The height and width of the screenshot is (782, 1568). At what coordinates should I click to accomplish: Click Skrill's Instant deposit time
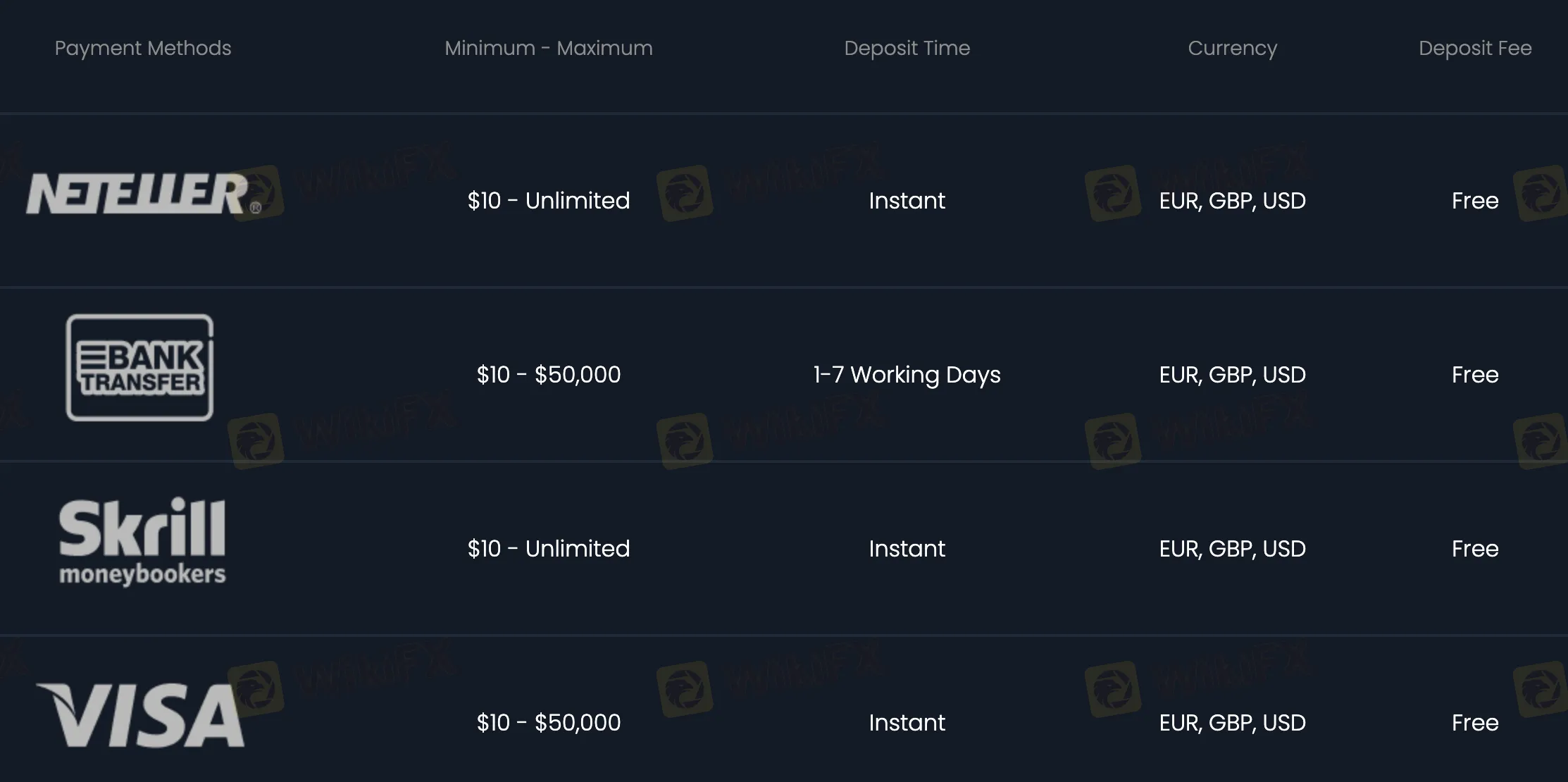tap(907, 549)
